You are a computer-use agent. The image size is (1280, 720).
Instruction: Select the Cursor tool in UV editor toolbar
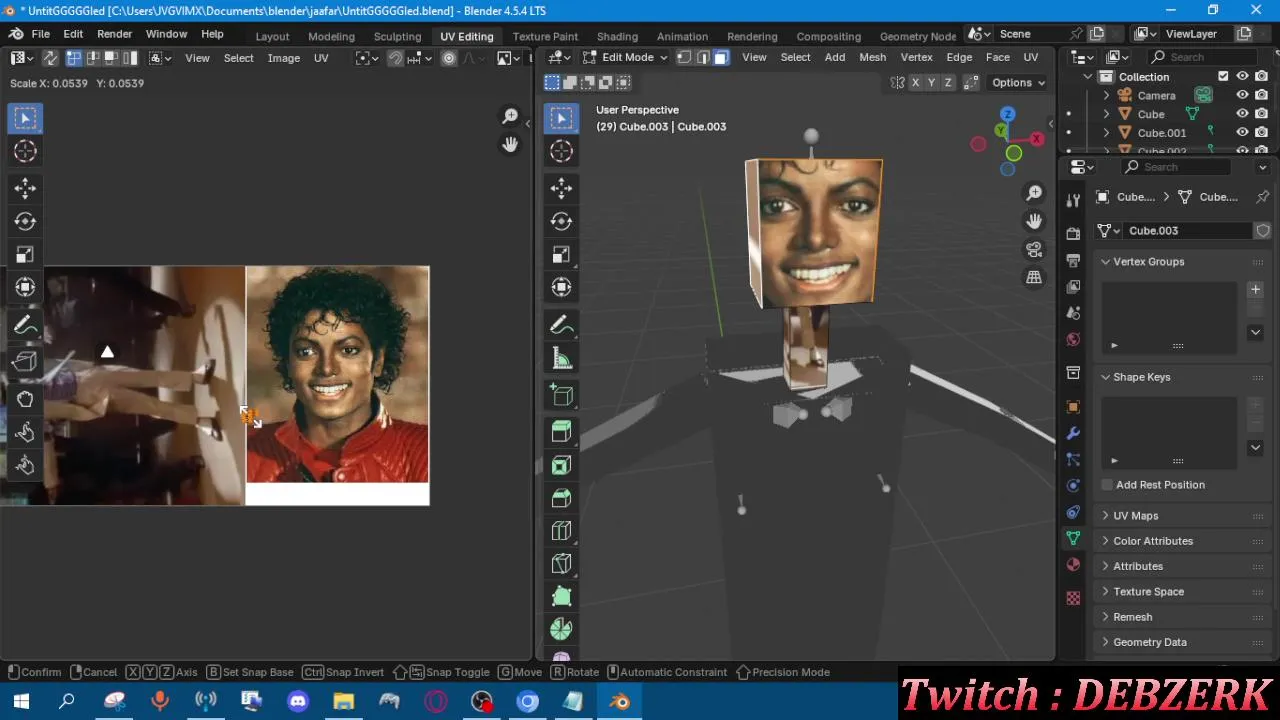[x=25, y=151]
